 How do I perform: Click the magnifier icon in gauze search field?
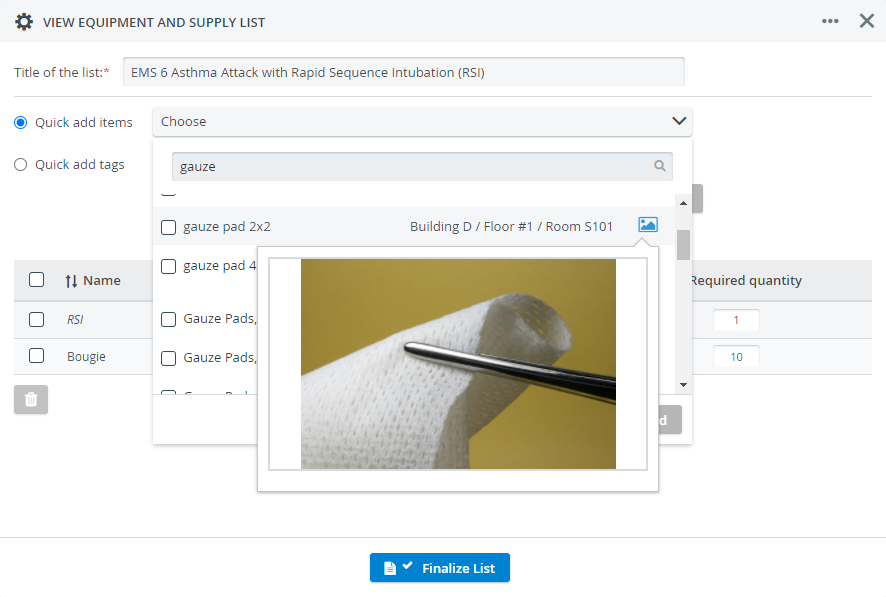pos(659,165)
